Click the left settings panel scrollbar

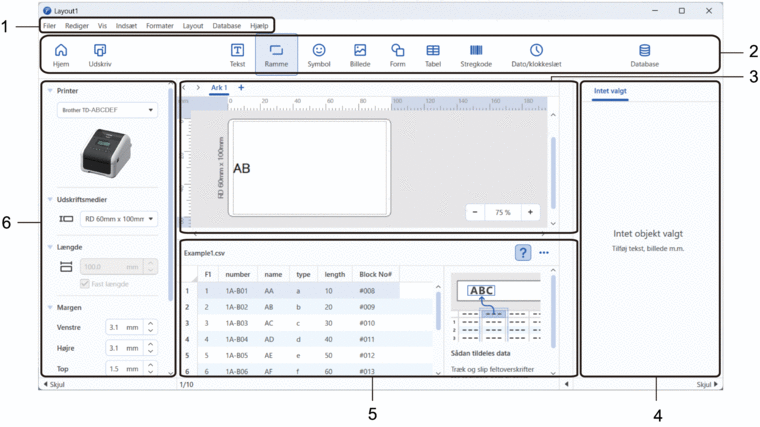coord(171,194)
